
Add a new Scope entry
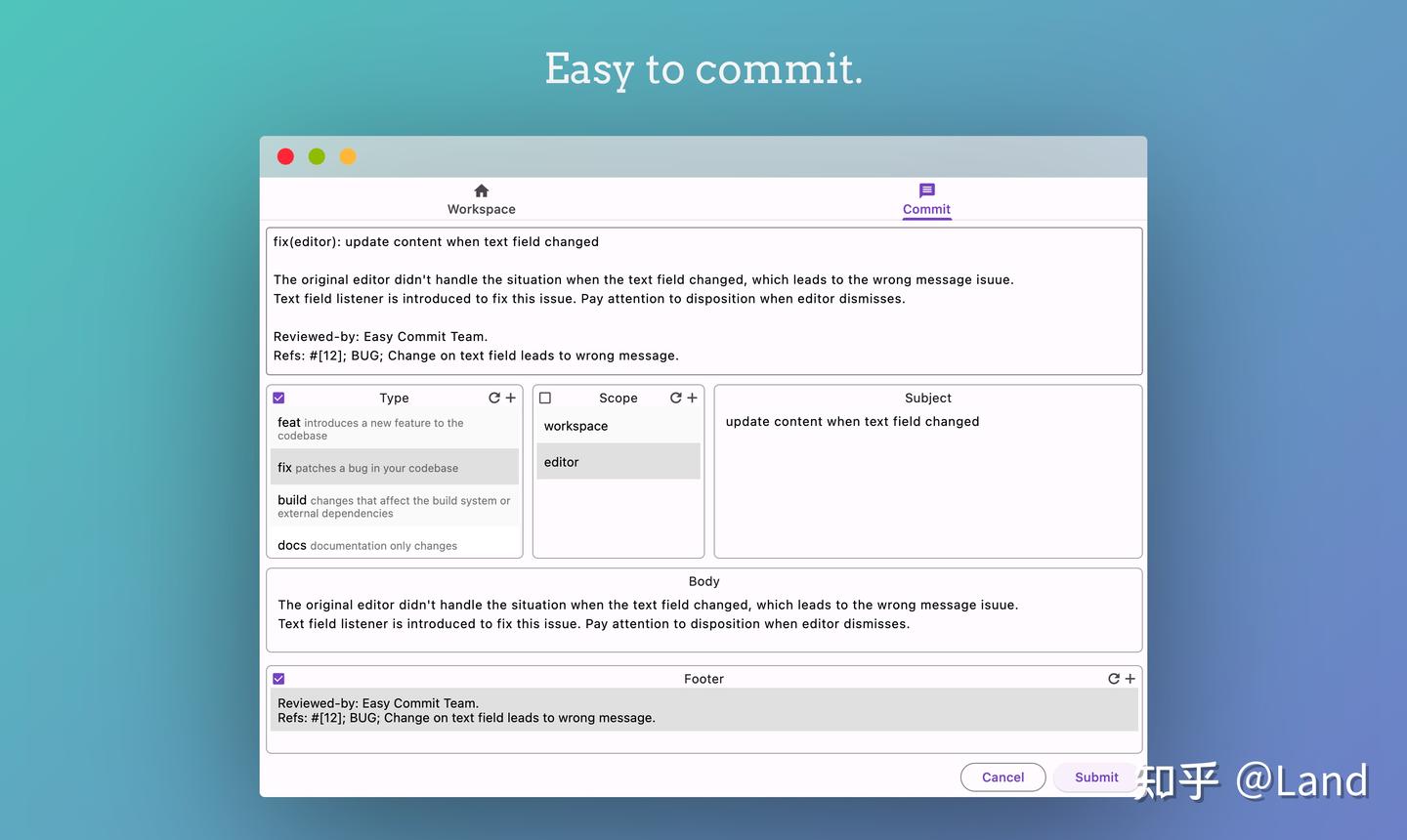point(692,398)
